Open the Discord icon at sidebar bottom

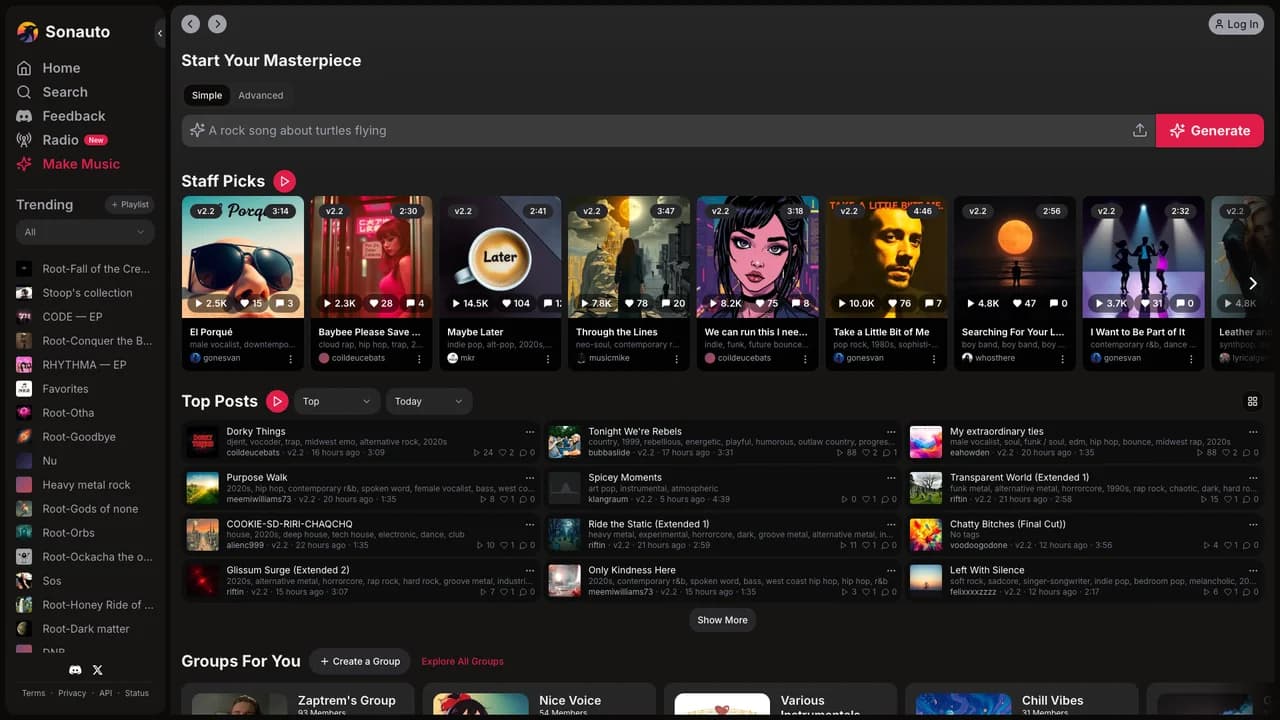pyautogui.click(x=75, y=670)
